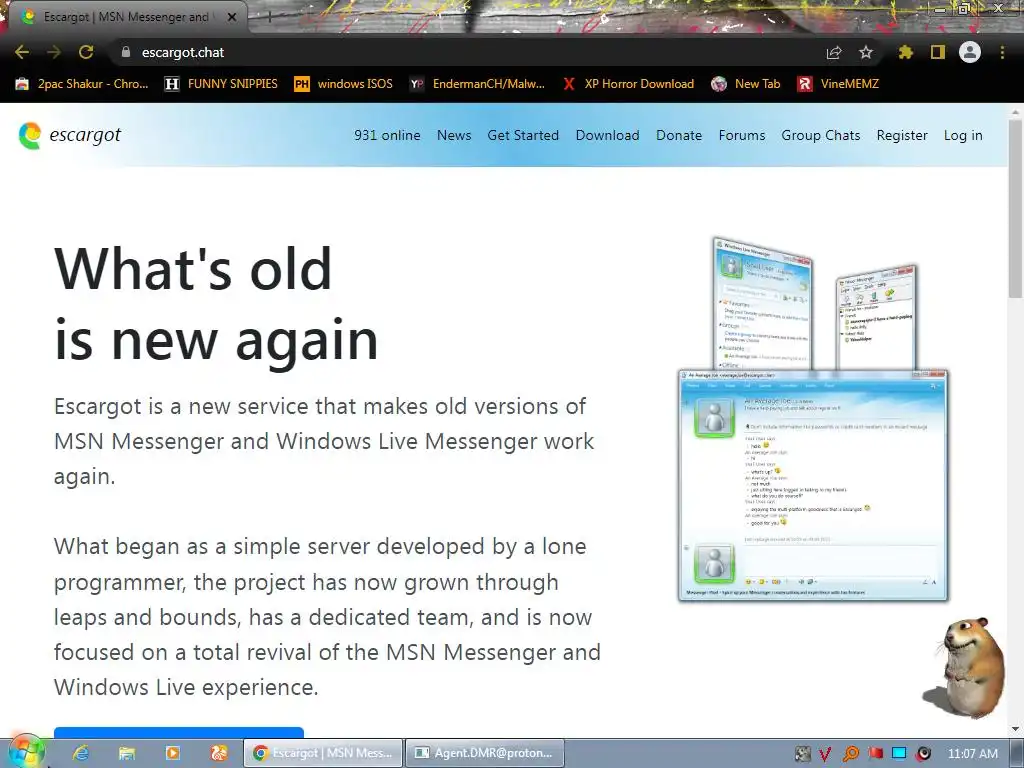The width and height of the screenshot is (1024, 768).
Task: Open the Get Started page
Action: tap(523, 135)
